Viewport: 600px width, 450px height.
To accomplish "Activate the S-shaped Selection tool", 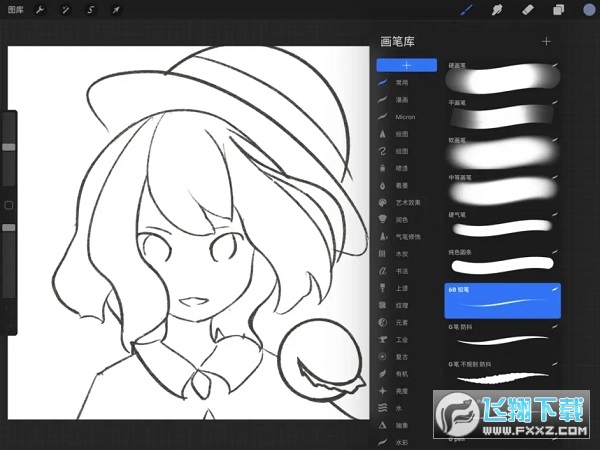I will (91, 10).
